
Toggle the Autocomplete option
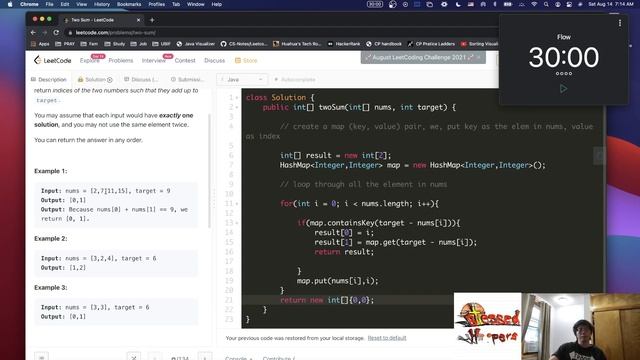pyautogui.click(x=295, y=80)
